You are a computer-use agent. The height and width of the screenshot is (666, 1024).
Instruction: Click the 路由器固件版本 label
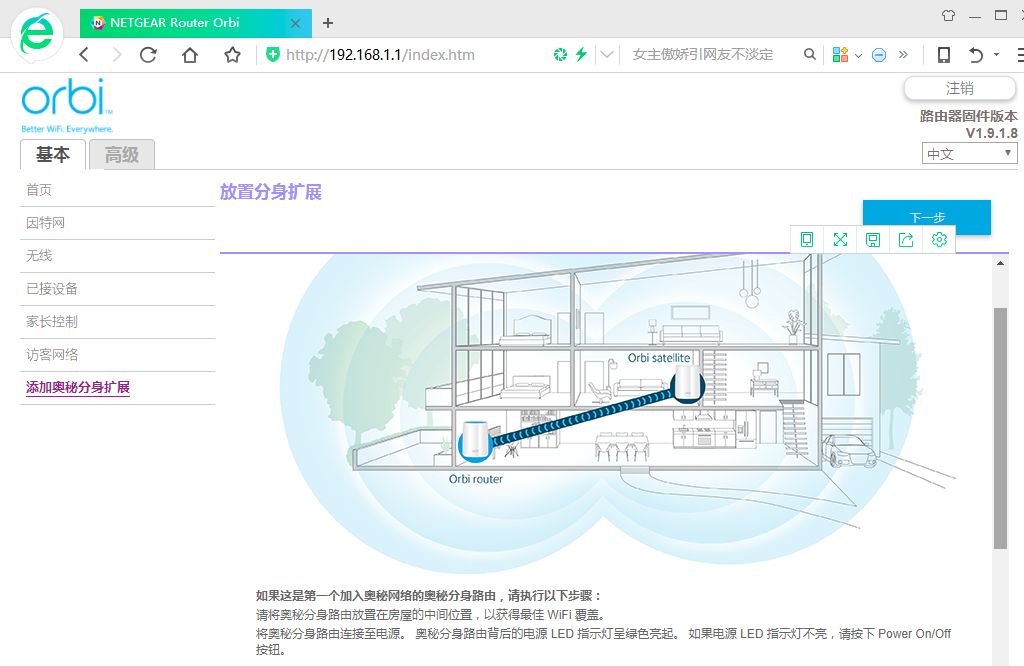click(x=968, y=116)
